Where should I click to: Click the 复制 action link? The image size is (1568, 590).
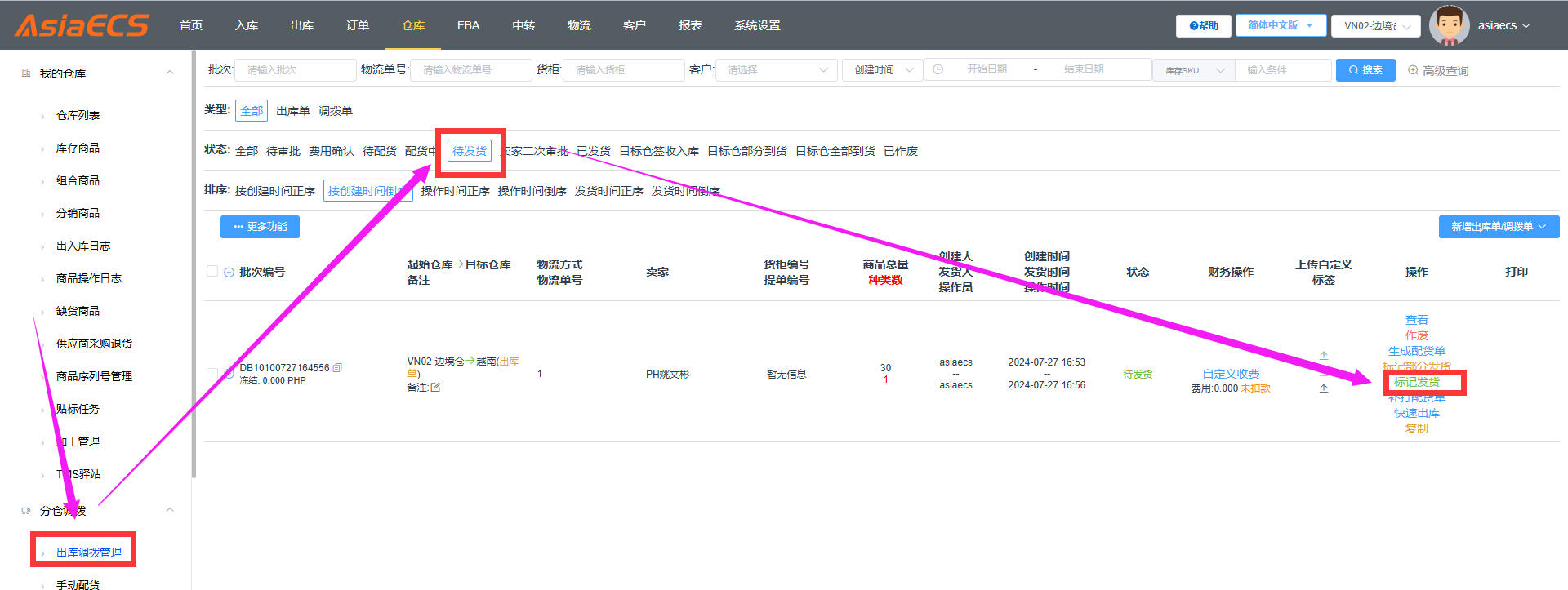coord(1417,428)
